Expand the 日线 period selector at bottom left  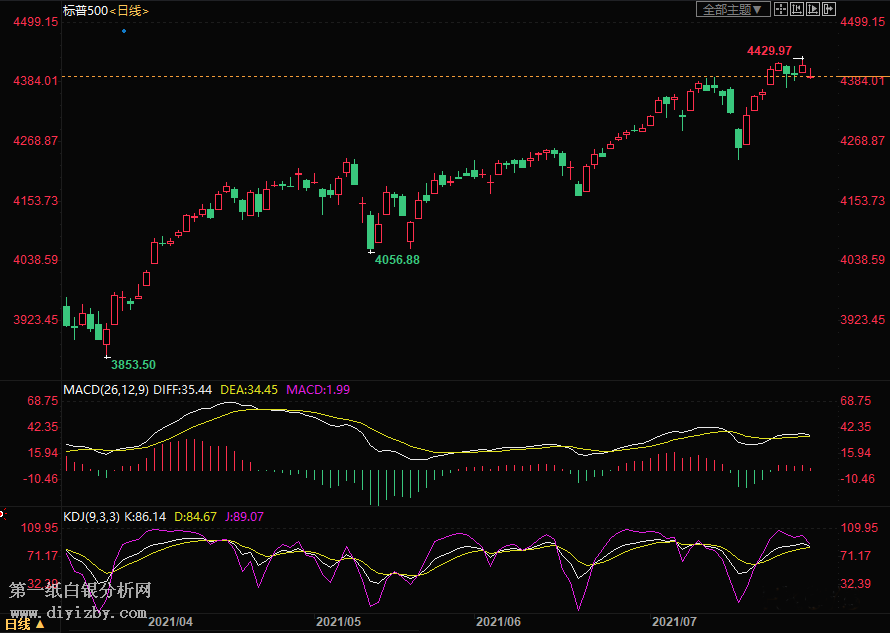[x=16, y=624]
